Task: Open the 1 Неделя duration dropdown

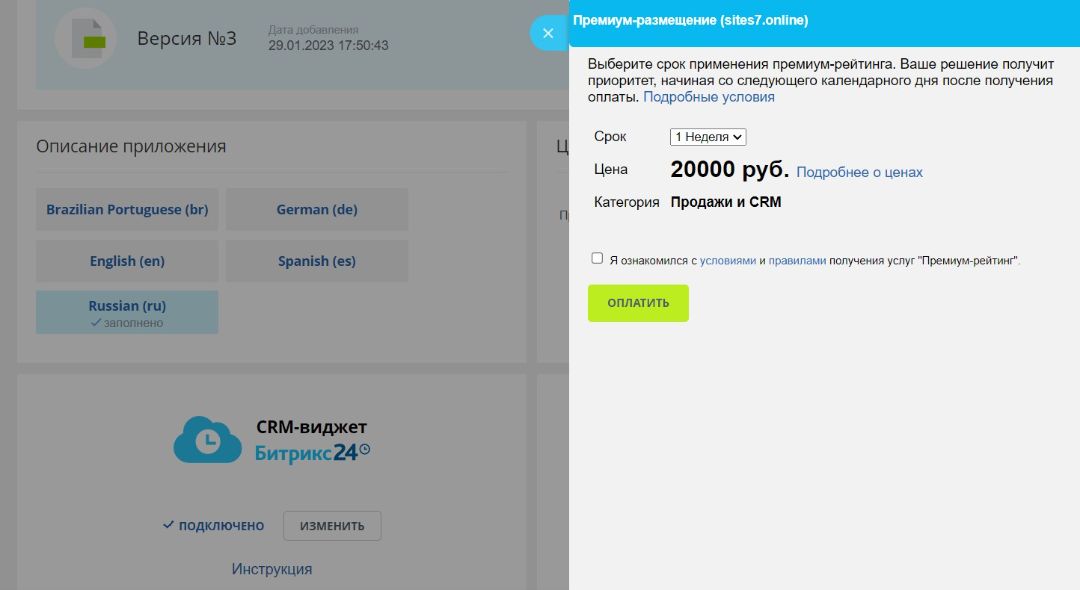Action: point(707,136)
